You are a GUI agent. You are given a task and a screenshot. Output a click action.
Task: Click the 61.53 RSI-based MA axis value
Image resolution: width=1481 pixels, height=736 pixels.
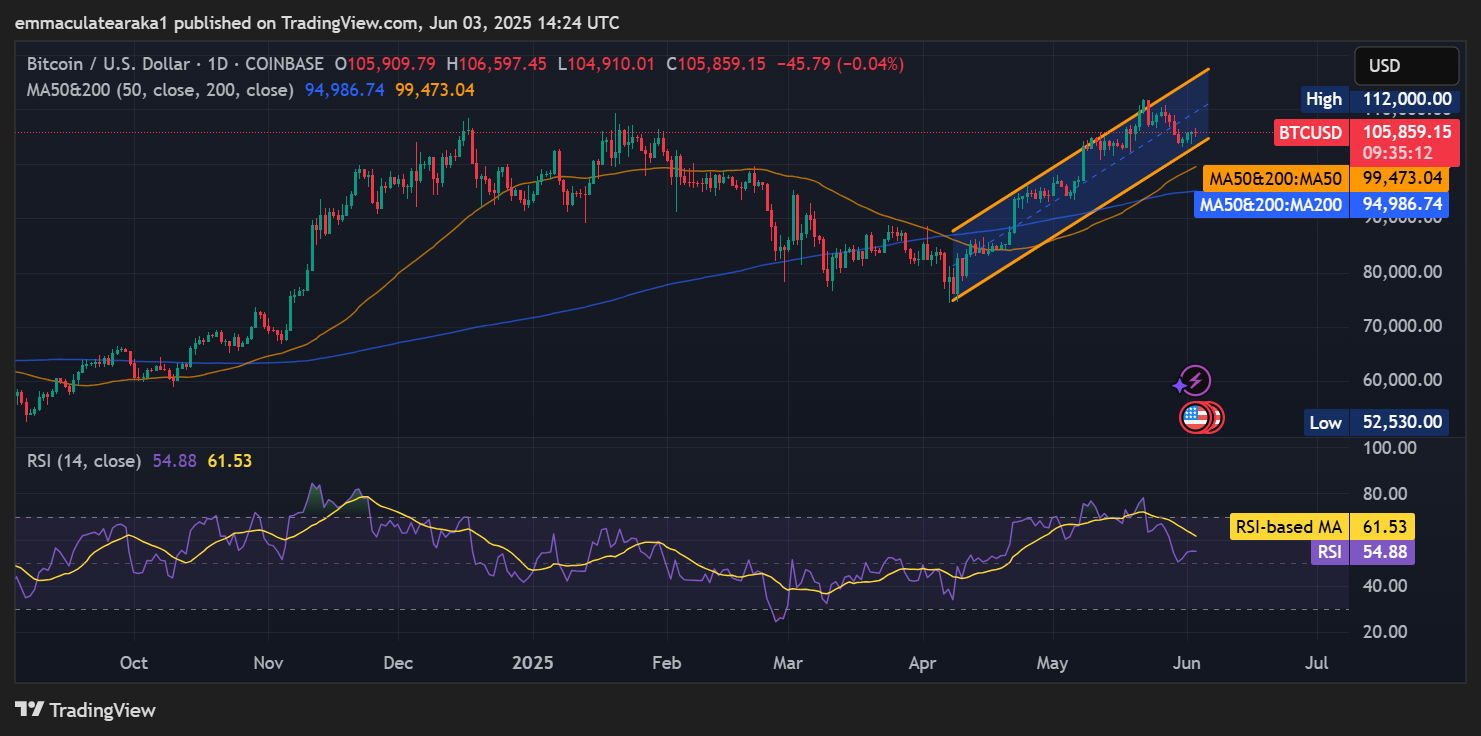pos(1382,527)
